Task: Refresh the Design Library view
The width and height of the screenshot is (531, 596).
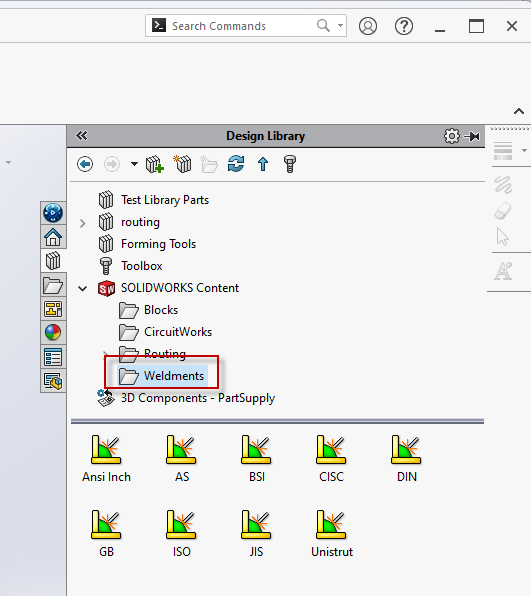Action: 236,164
